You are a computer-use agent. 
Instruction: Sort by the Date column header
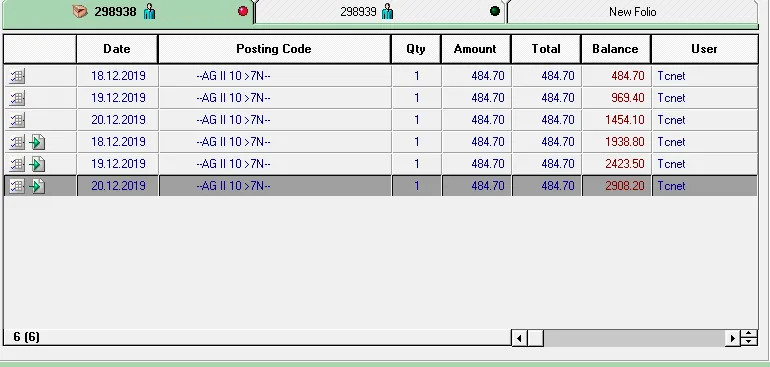click(x=117, y=49)
